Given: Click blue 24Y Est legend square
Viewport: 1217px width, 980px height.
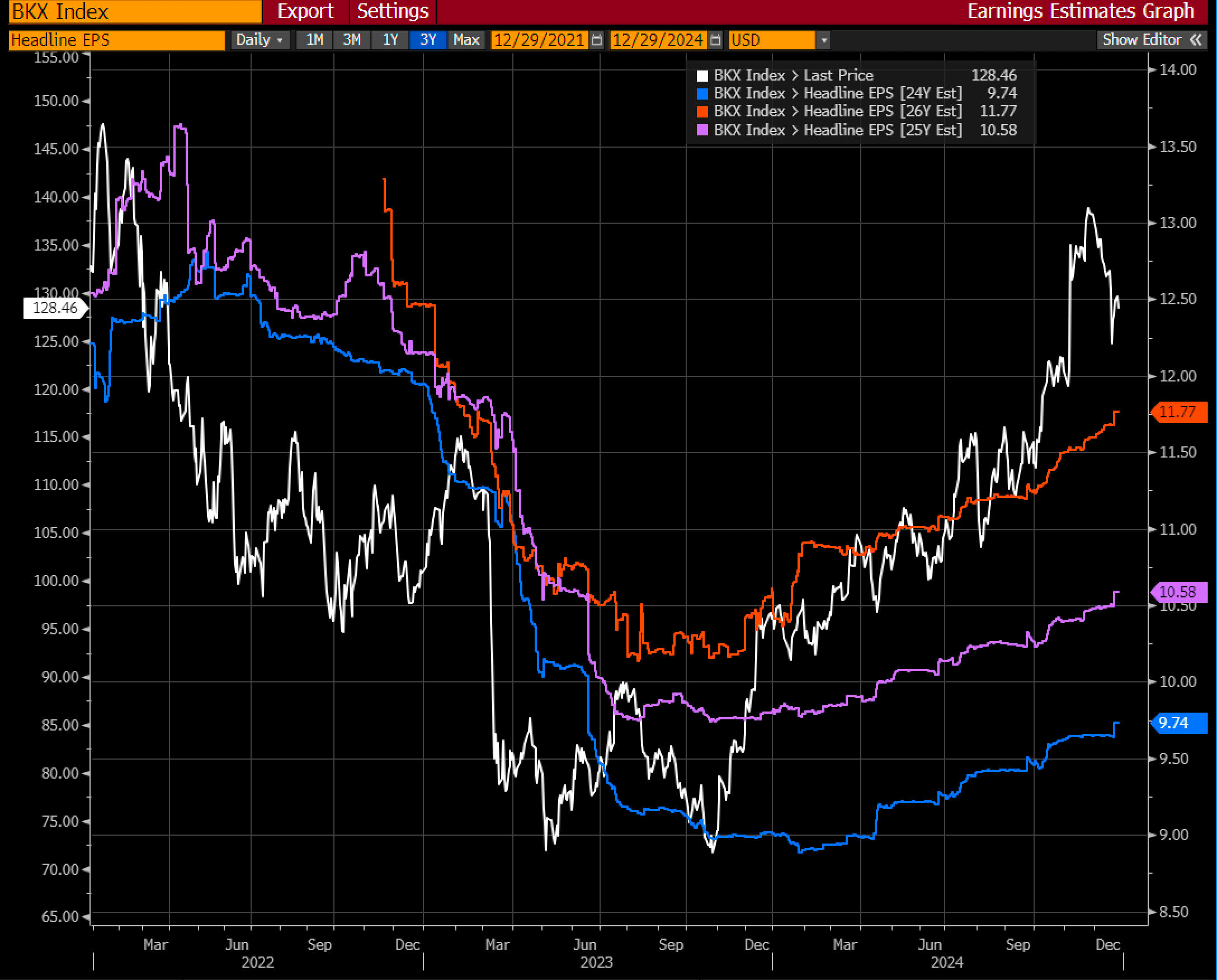Looking at the screenshot, I should (702, 94).
